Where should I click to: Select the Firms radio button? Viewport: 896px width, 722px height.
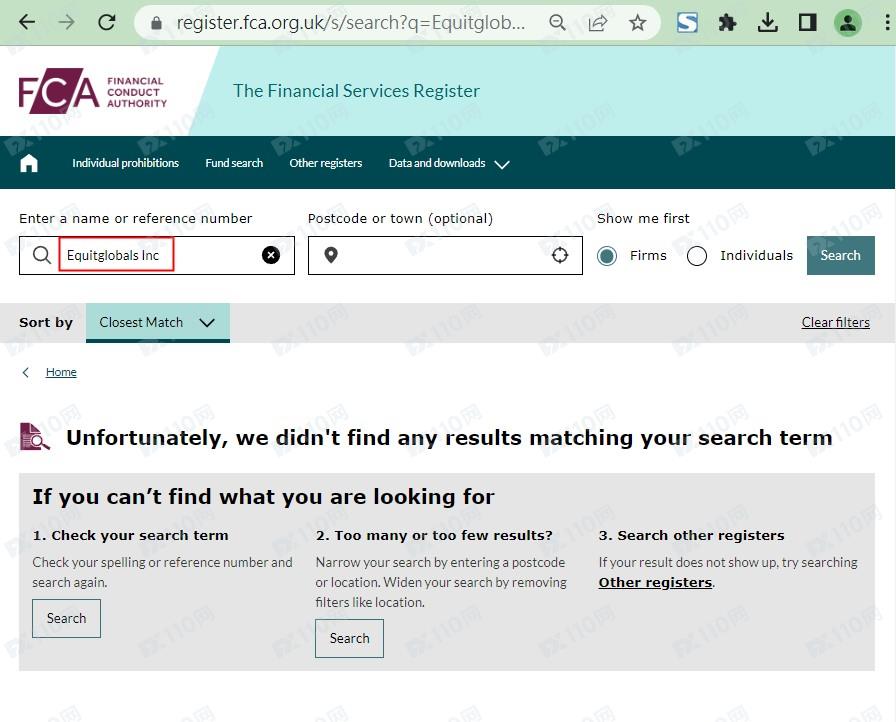(607, 256)
